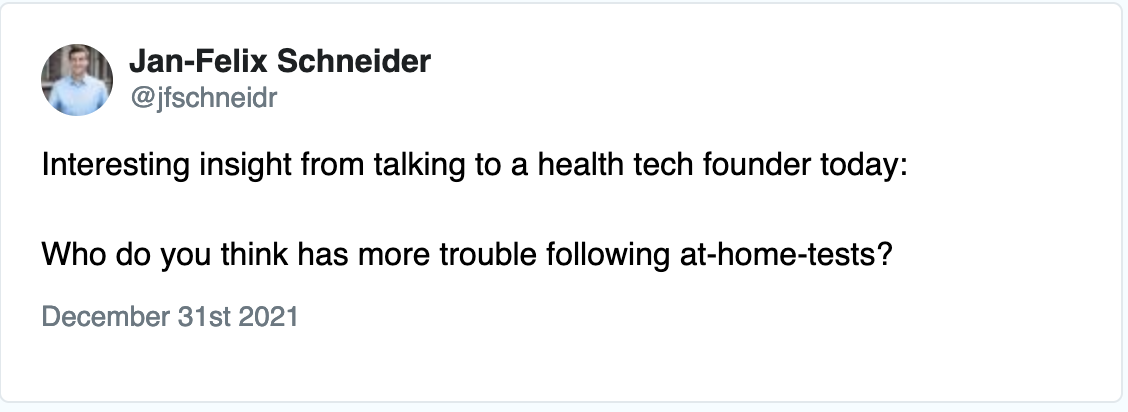Click the word "insight" in the tweet

pos(245,165)
